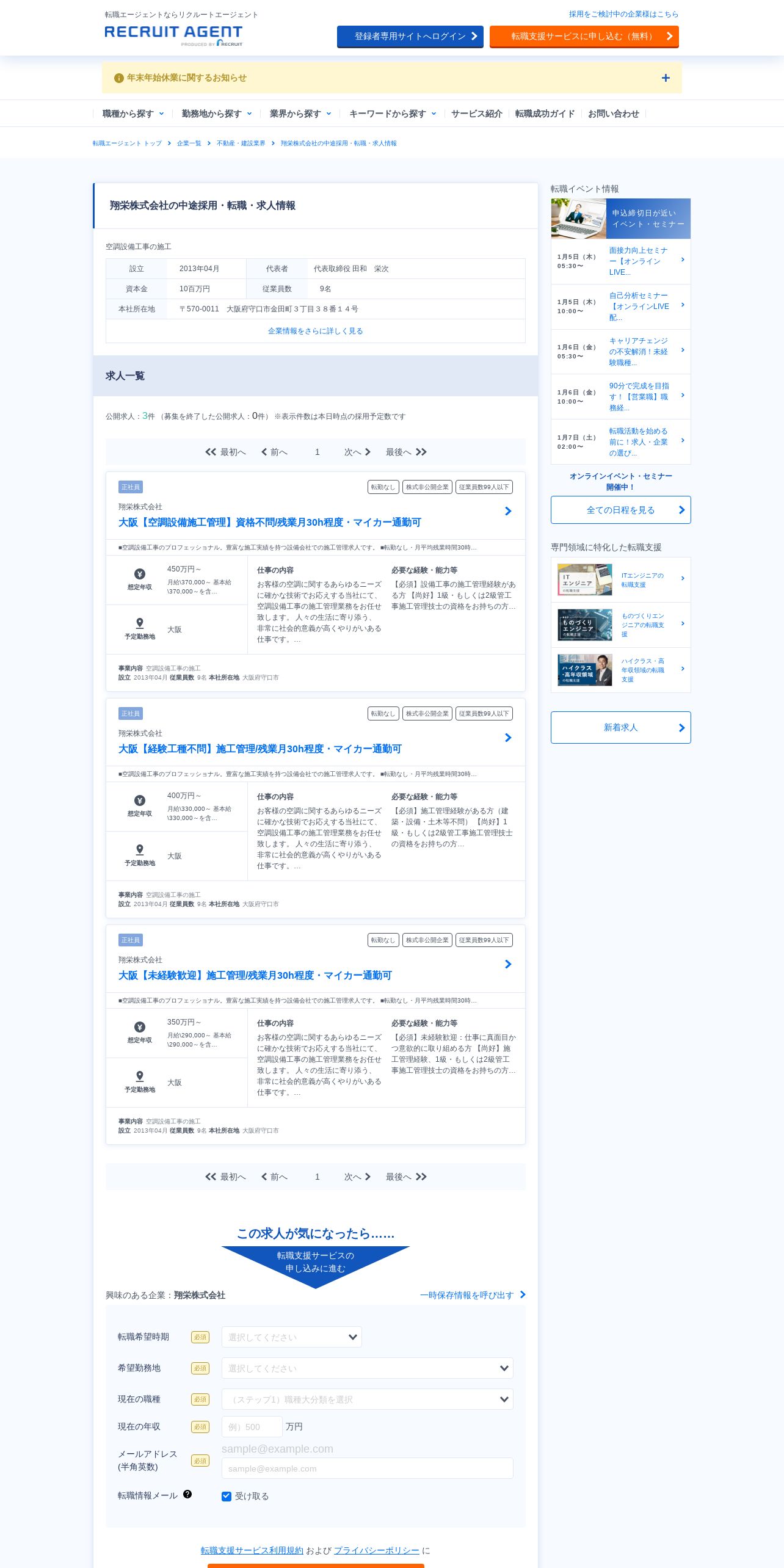Toggle 受け取る checkbox for 転職情報メール
This screenshot has width=784, height=1568.
227,1496
